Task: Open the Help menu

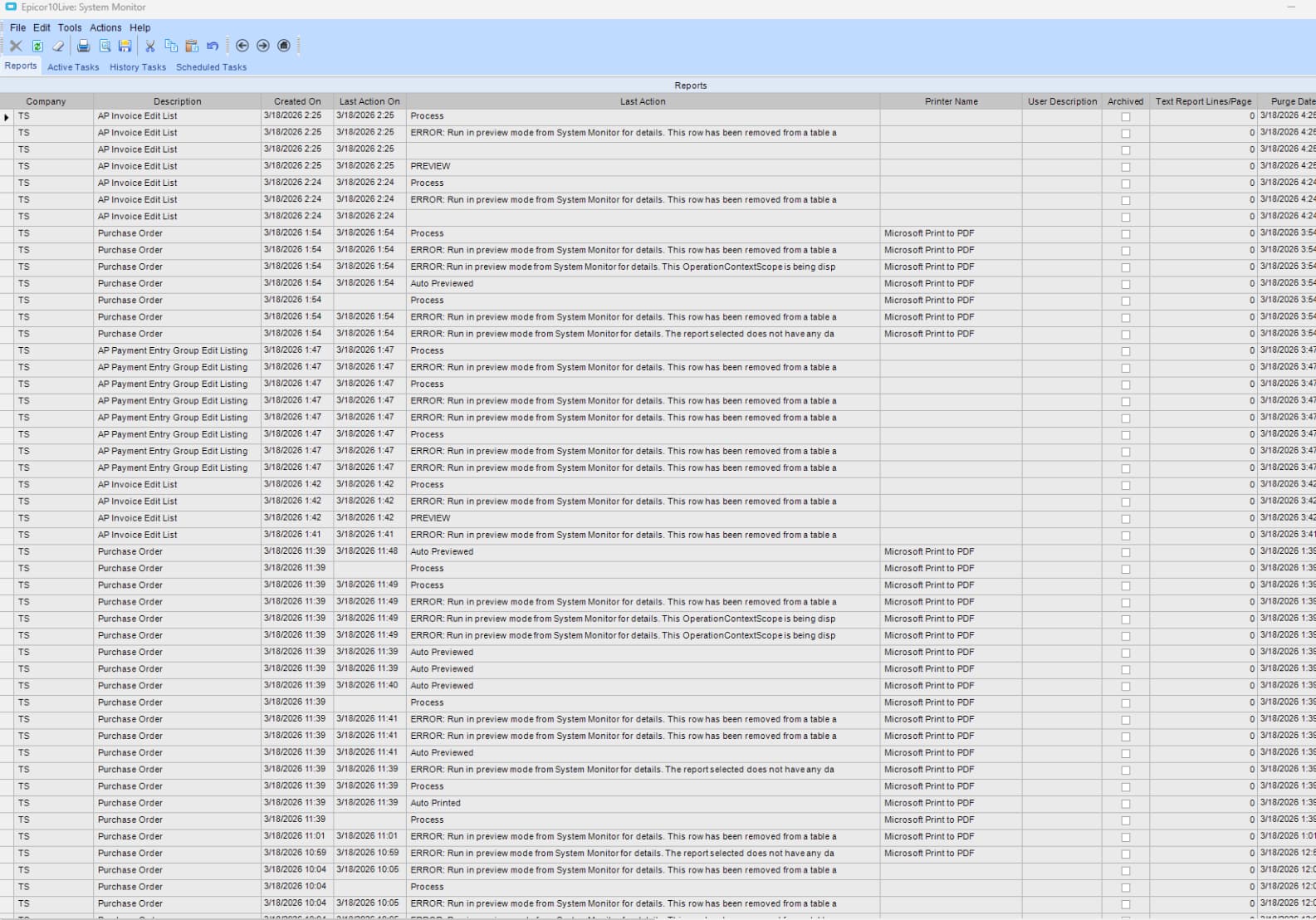Action: 140,27
